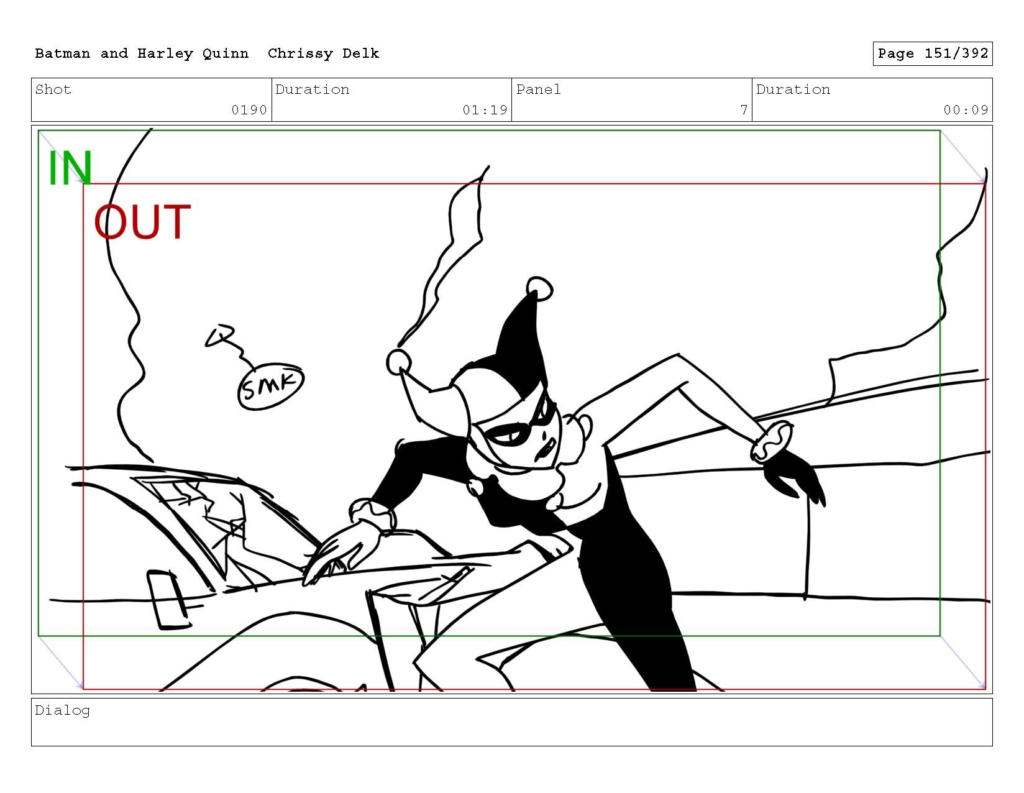Click the 'Batman and Harley Quinn' title text
The width and height of the screenshot is (1024, 793).
point(142,54)
